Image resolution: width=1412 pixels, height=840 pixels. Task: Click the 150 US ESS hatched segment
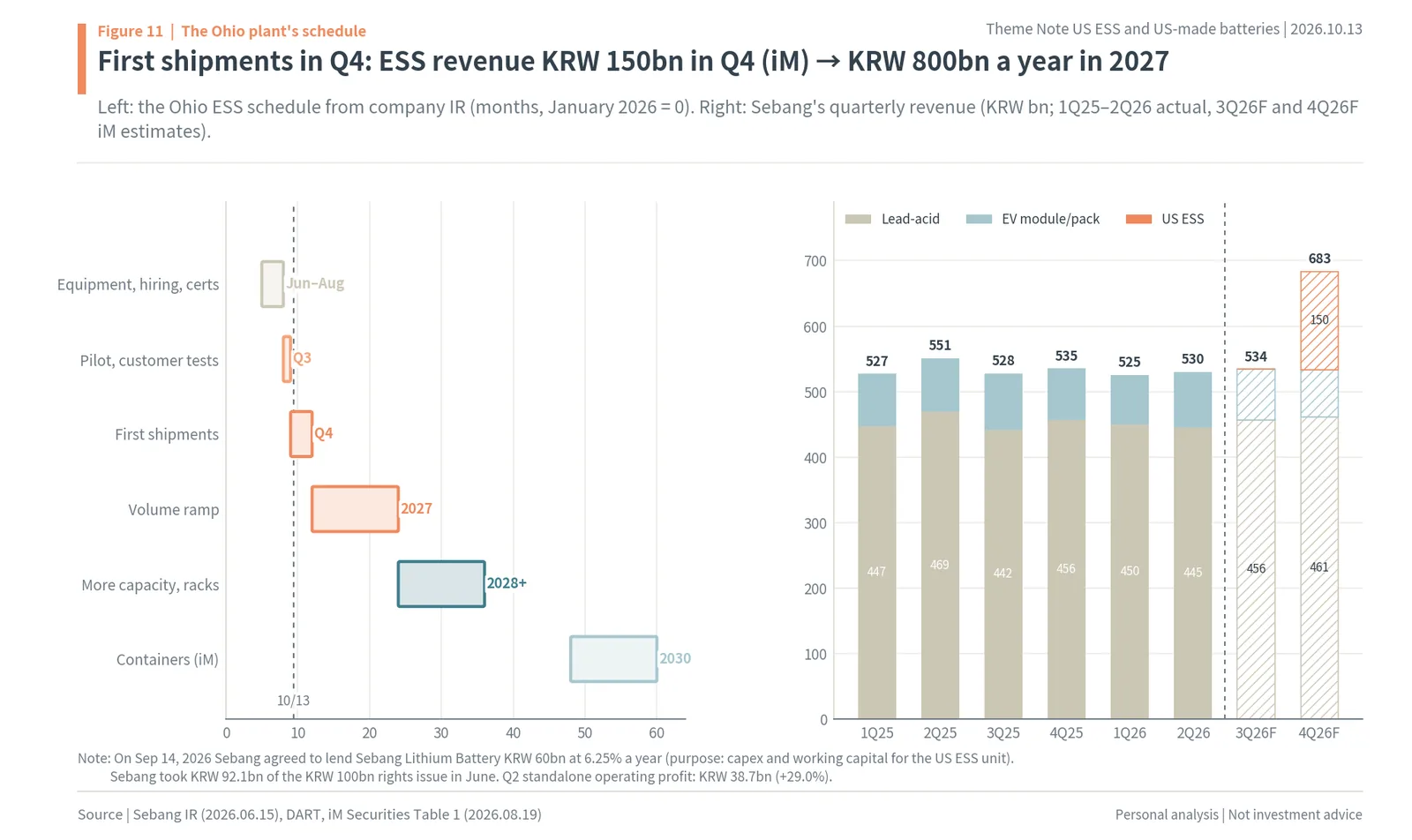(1319, 320)
